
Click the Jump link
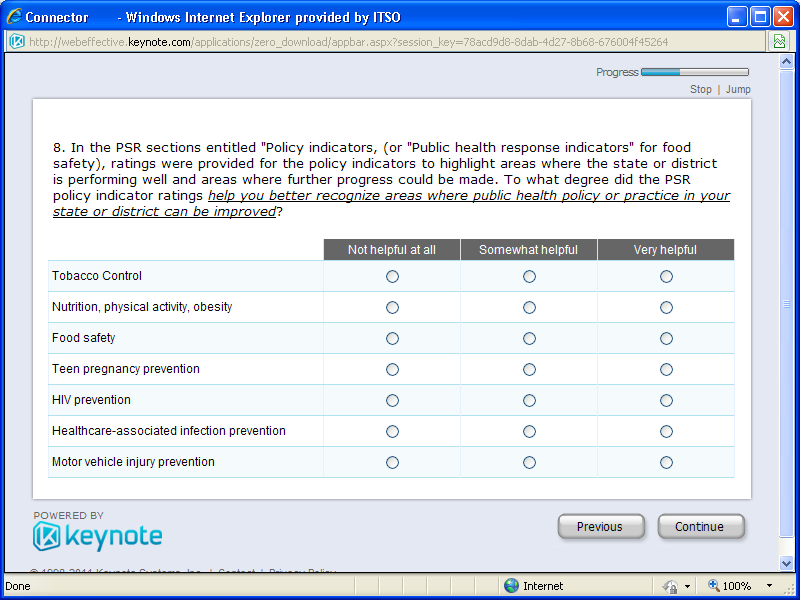click(738, 89)
